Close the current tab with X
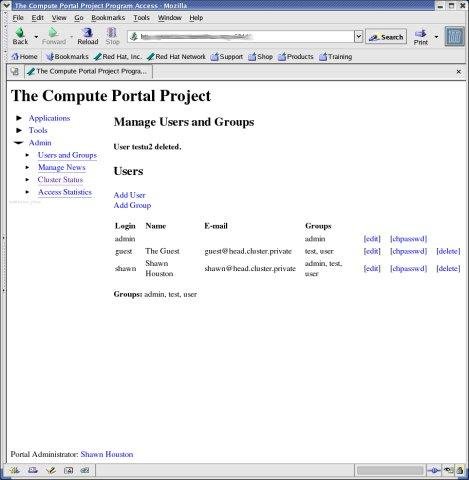 tap(459, 72)
